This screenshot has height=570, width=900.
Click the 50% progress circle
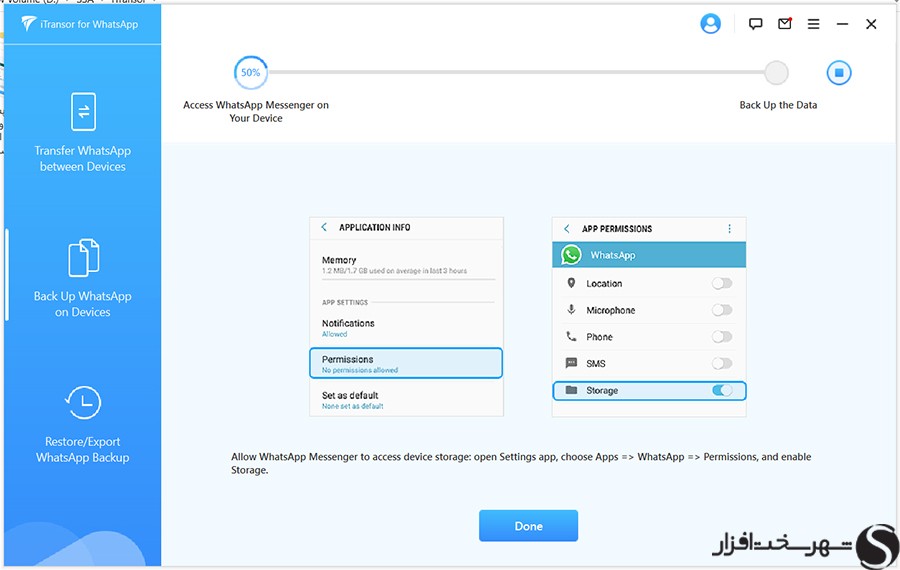(251, 72)
